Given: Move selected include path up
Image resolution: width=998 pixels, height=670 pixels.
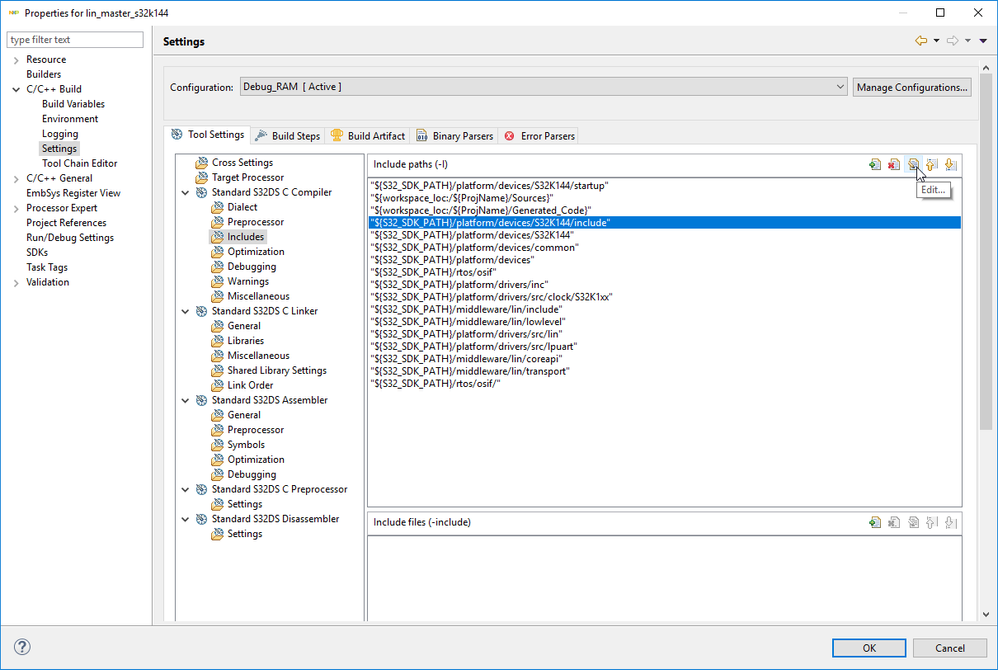Looking at the screenshot, I should pos(932,165).
